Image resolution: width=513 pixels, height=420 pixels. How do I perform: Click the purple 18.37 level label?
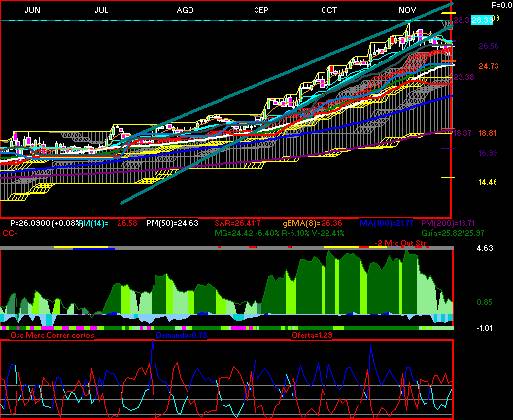[x=463, y=133]
